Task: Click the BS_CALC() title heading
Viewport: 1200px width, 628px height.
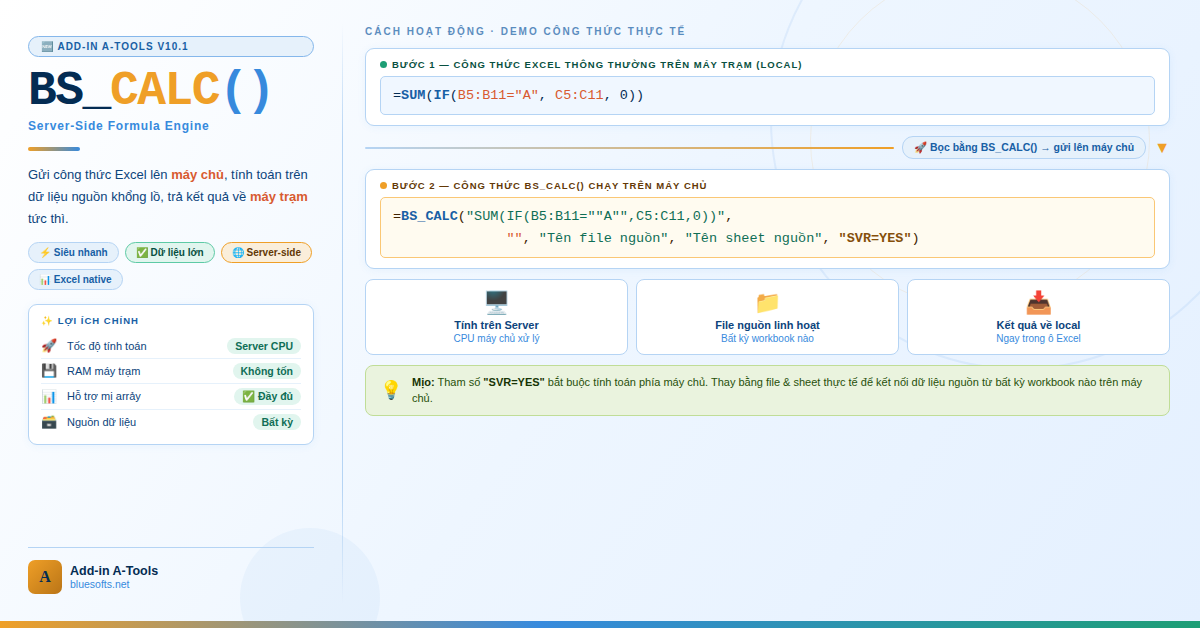Action: pos(150,90)
